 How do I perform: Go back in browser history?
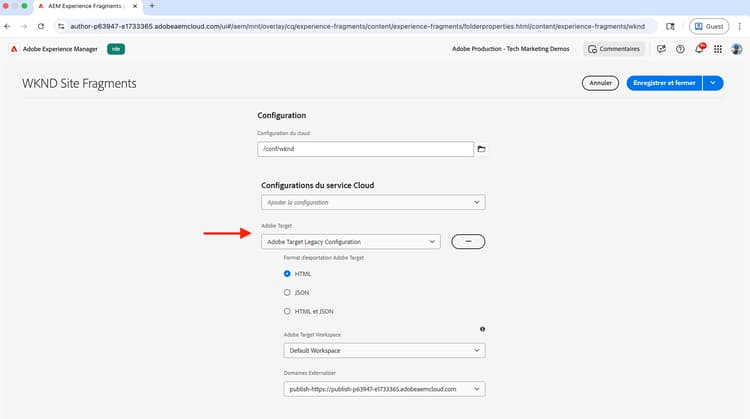coord(8,26)
